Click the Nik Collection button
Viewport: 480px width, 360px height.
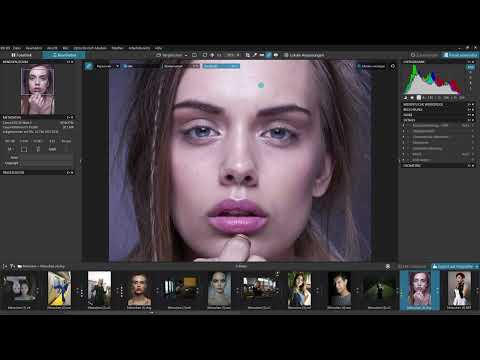413,267
